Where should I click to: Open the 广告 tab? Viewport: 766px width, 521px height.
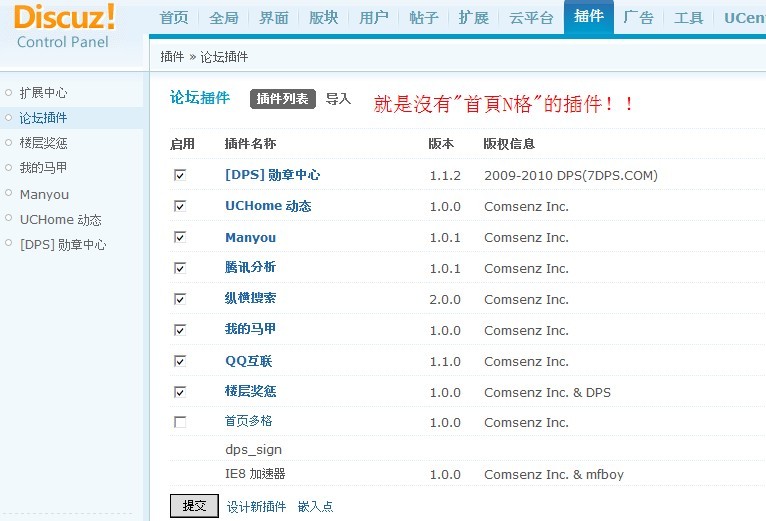pyautogui.click(x=638, y=18)
